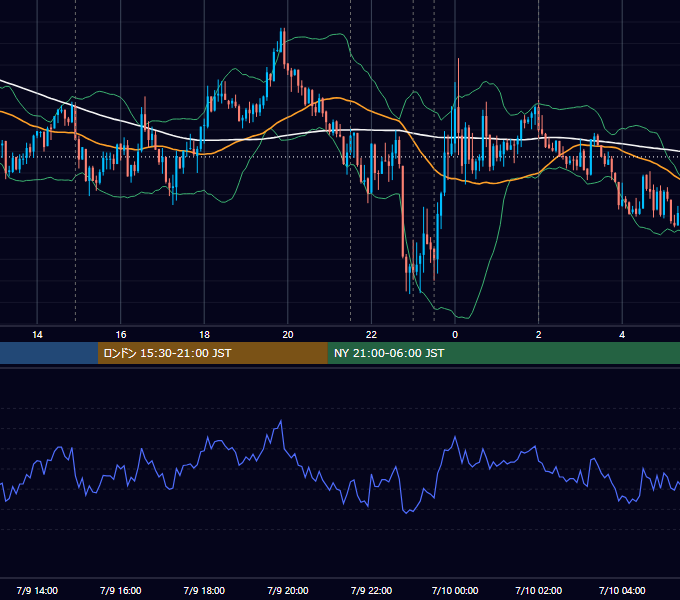Click the ロンドン 15:30-21:00 JST session bar

coord(212,353)
